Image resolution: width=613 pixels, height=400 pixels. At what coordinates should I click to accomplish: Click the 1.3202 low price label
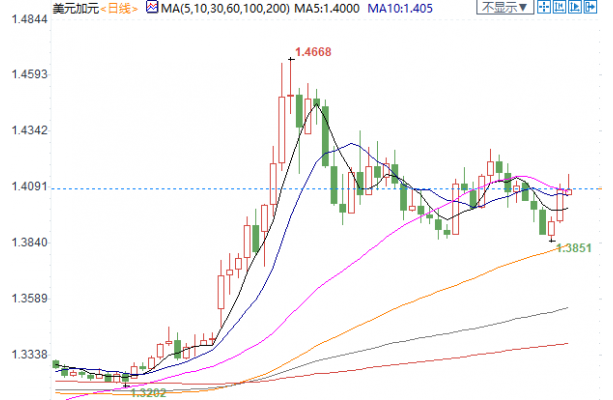pos(148,393)
